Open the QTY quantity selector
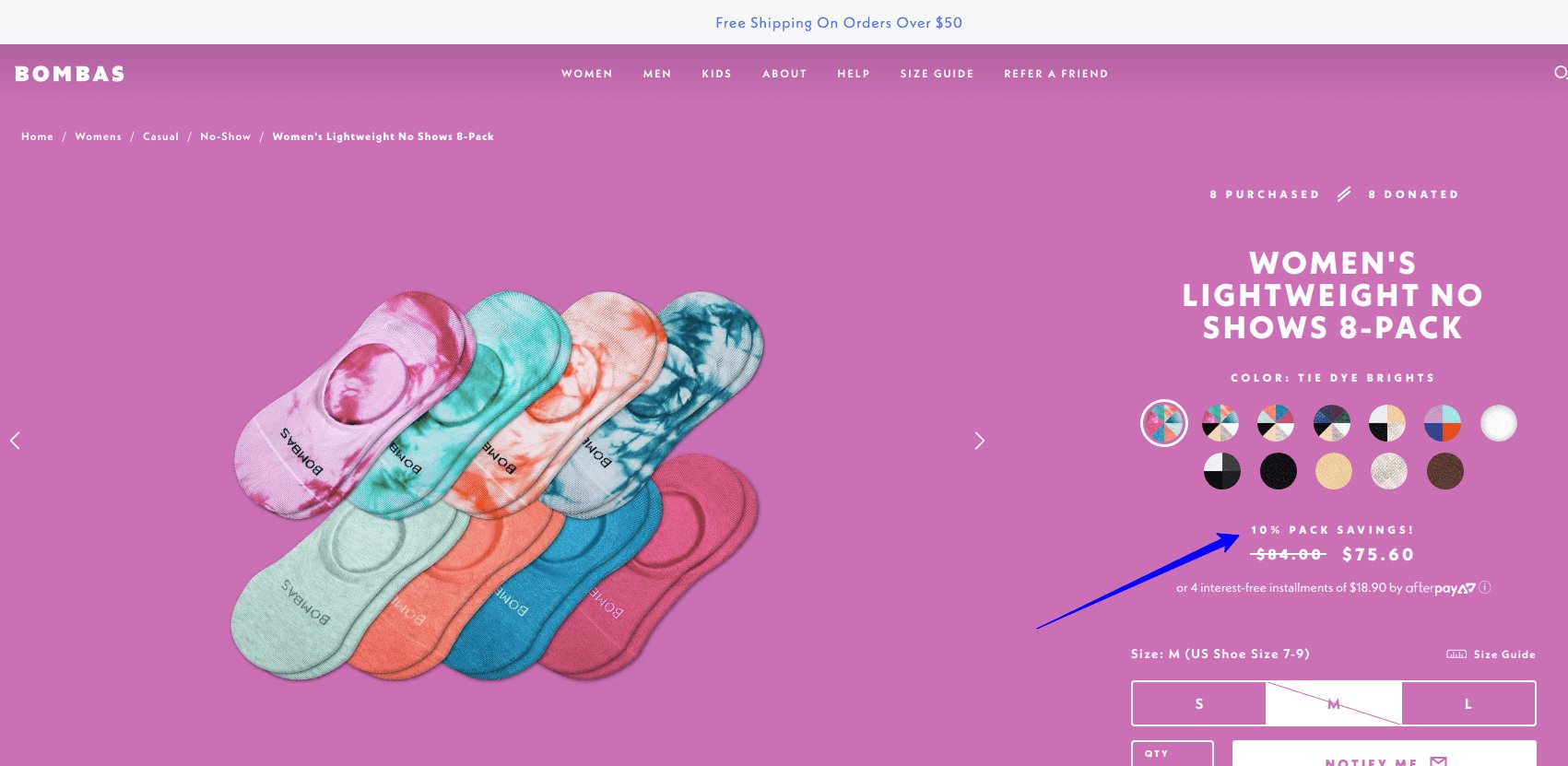The width and height of the screenshot is (1568, 766). [x=1173, y=754]
